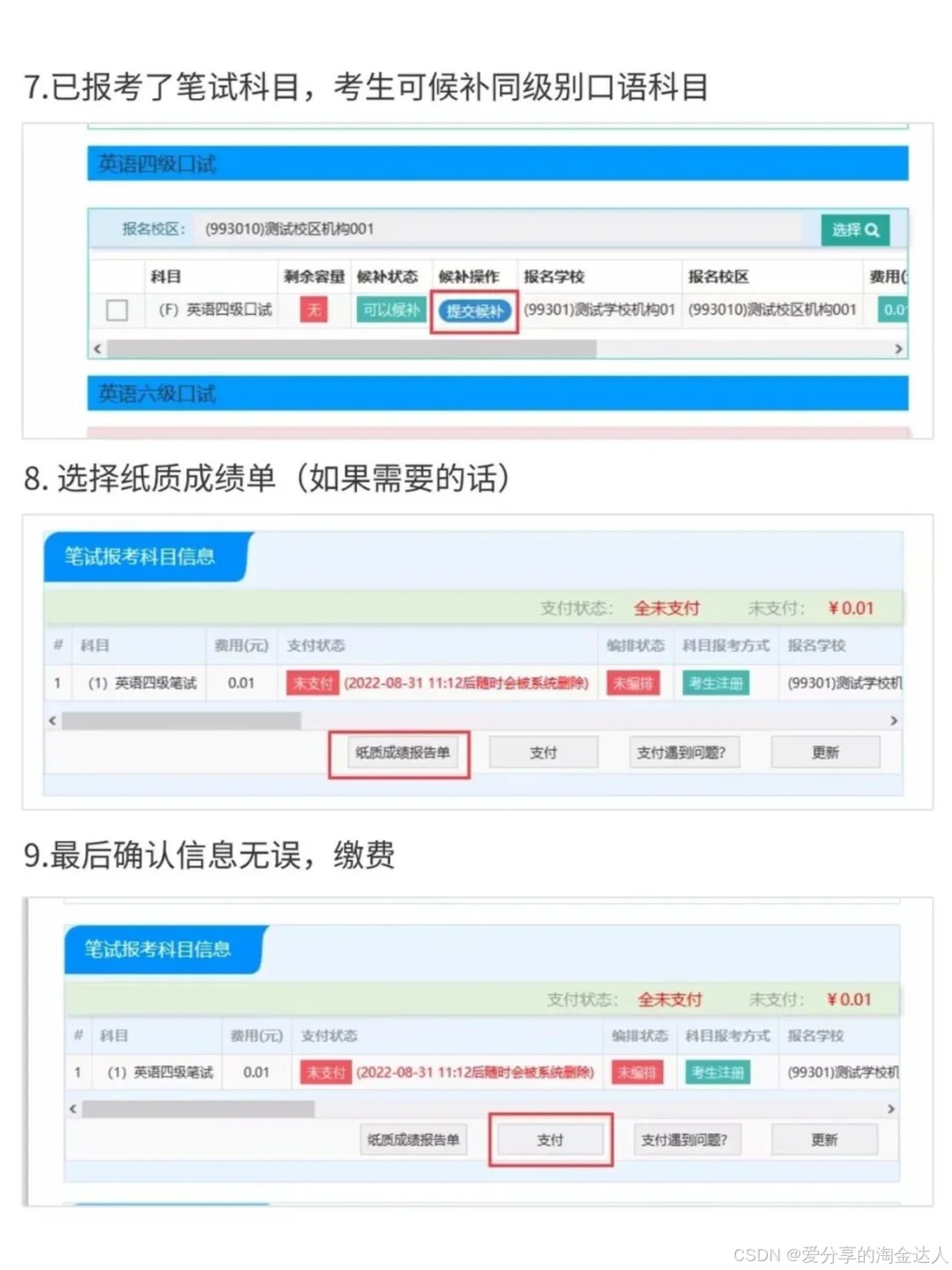Click 费用(元) column header in step 9 table
952x1270 pixels.
click(257, 1035)
